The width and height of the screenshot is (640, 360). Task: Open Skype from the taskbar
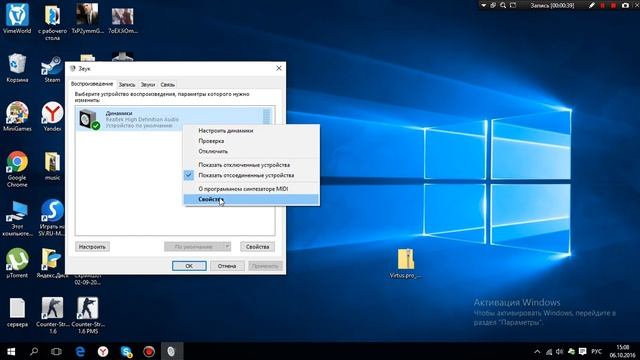click(x=126, y=351)
